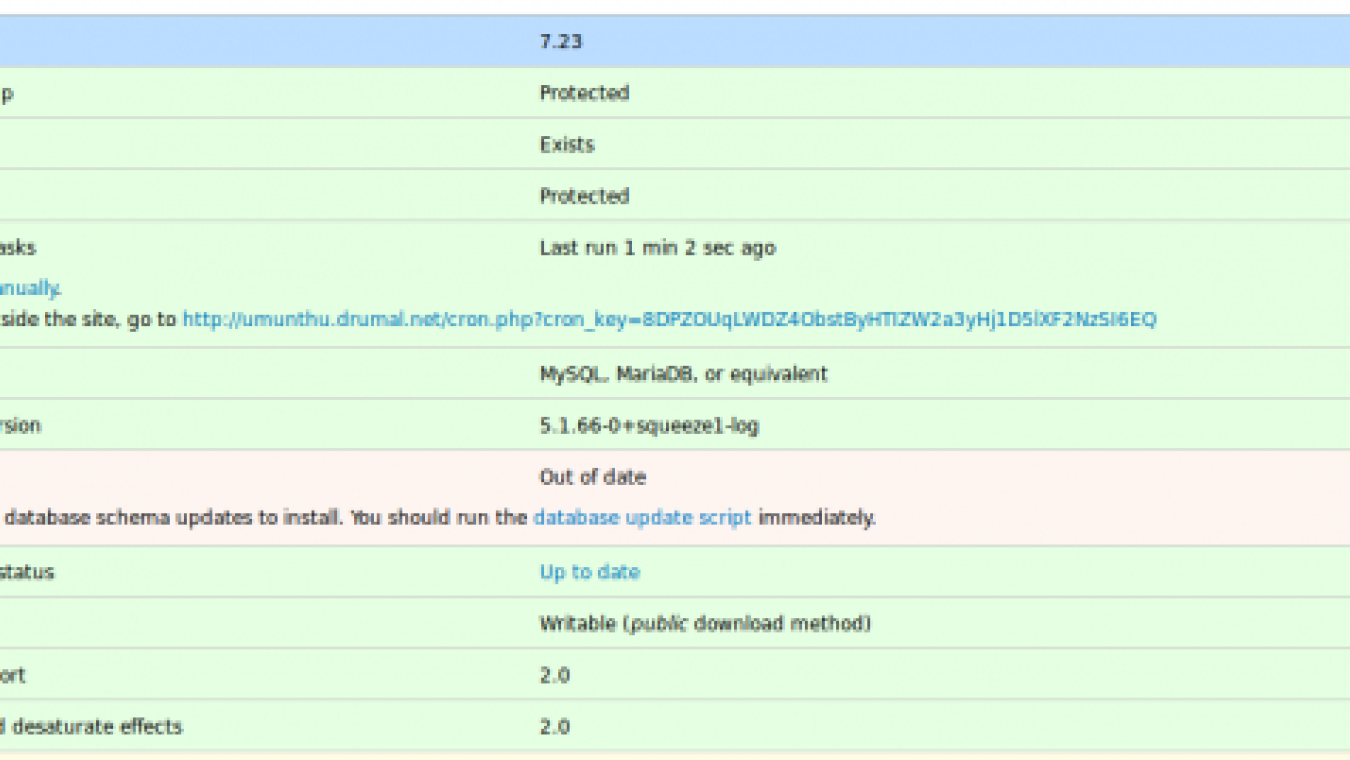Select the Last run 1 min 2 sec ago cell

coord(657,247)
